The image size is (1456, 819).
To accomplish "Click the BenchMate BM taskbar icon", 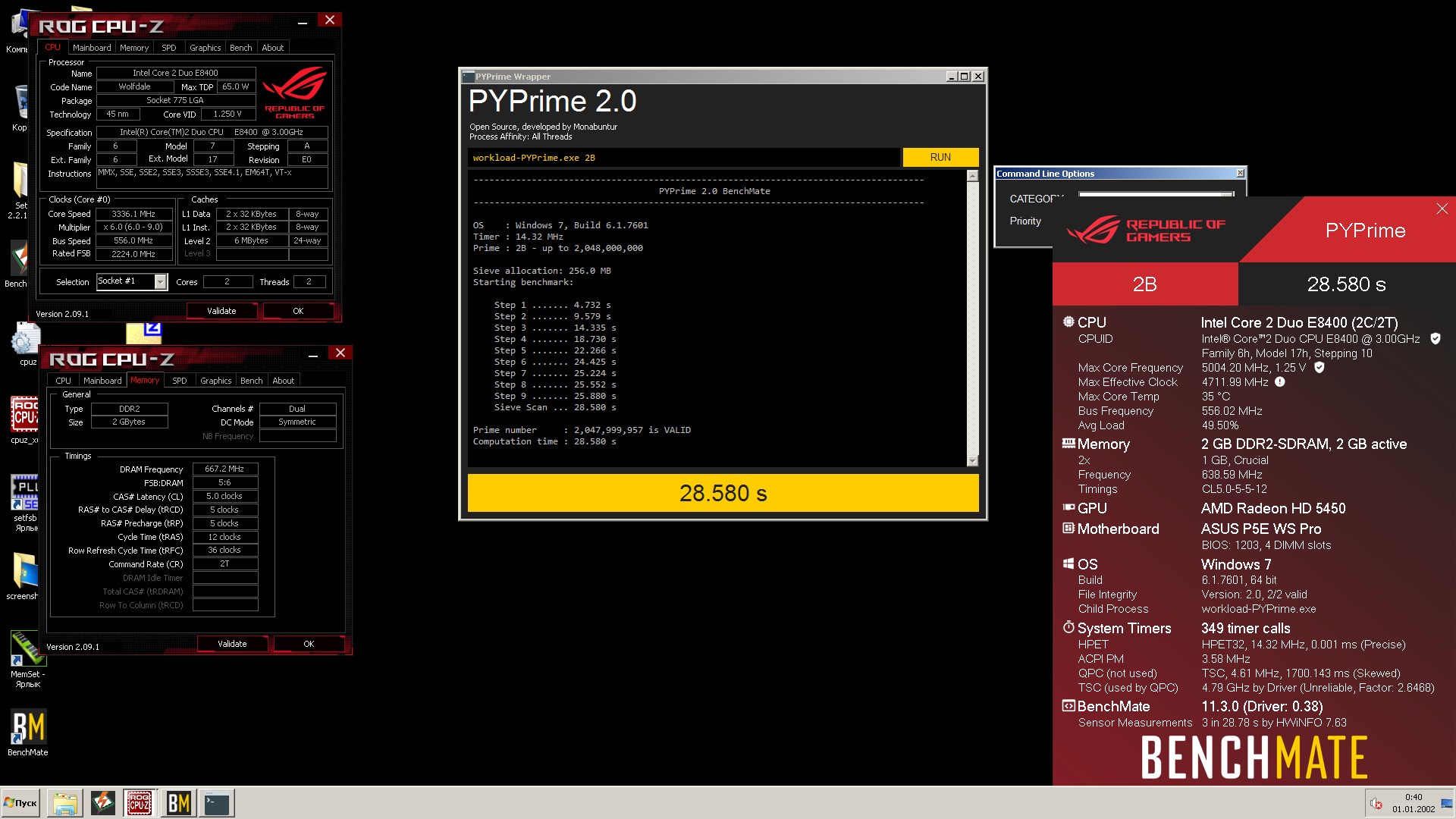I will [178, 803].
